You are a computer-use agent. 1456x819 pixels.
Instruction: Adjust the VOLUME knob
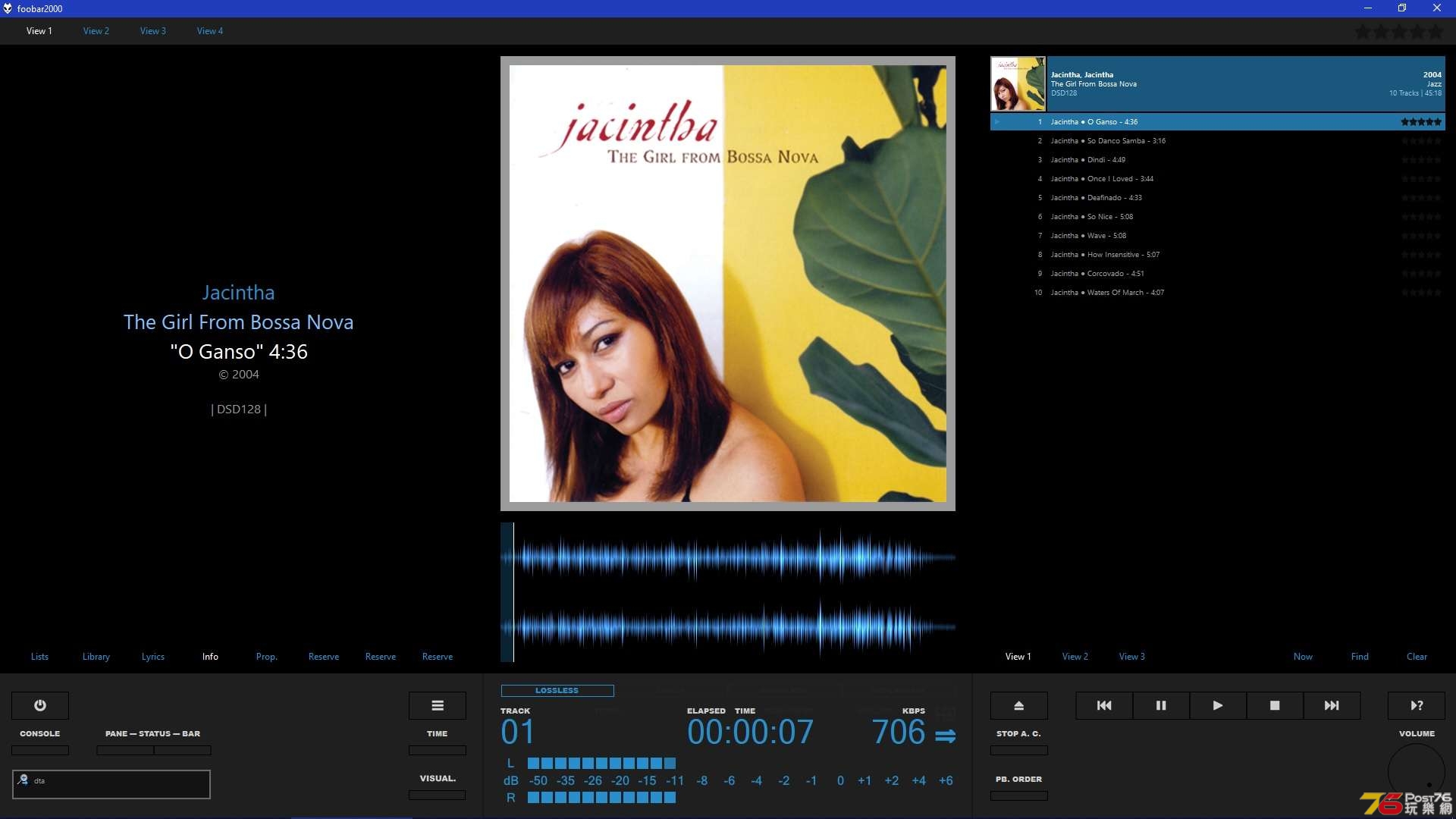click(1417, 772)
